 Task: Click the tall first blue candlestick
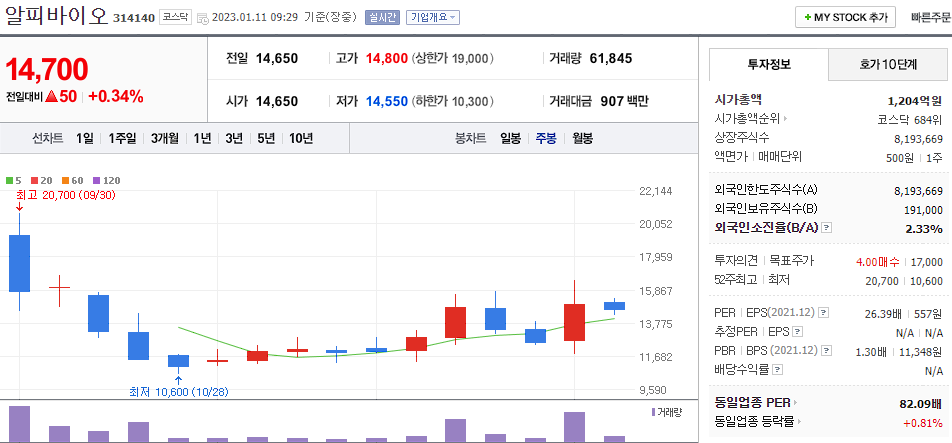[19, 263]
